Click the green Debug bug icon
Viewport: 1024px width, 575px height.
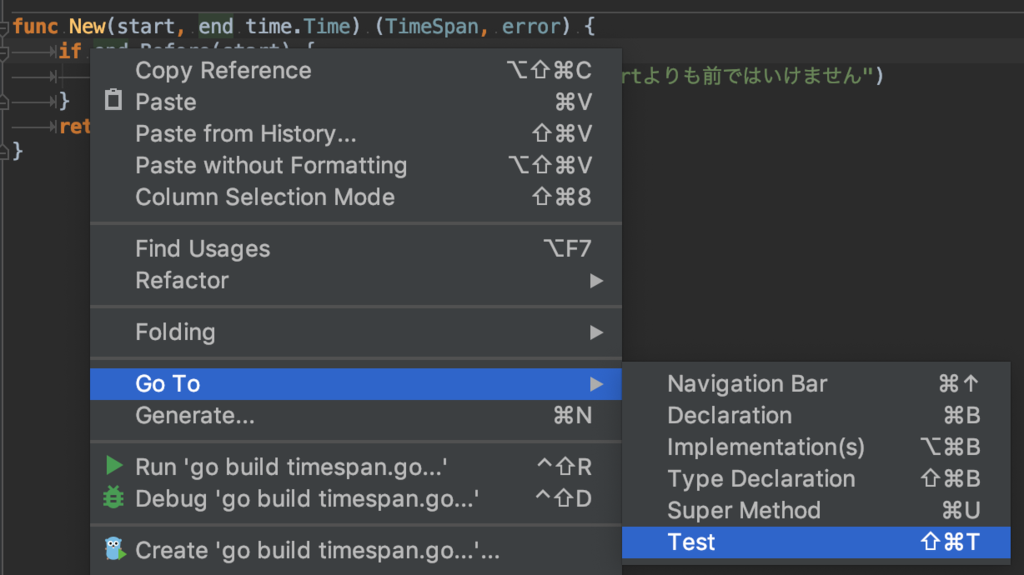[114, 498]
